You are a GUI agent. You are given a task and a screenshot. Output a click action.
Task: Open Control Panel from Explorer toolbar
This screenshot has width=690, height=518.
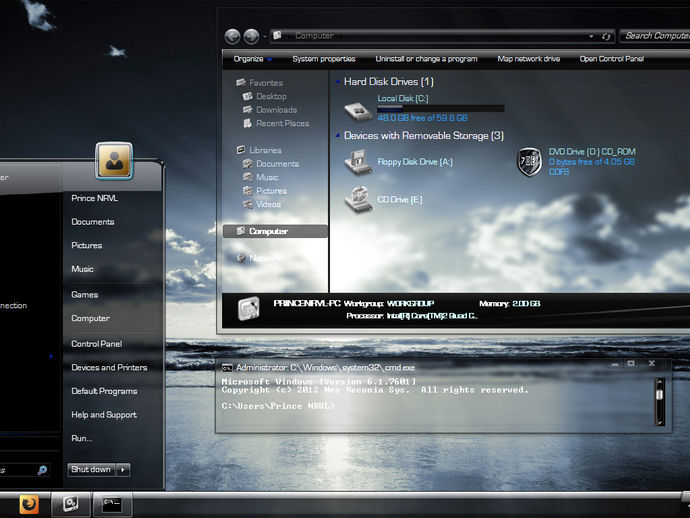(x=611, y=59)
